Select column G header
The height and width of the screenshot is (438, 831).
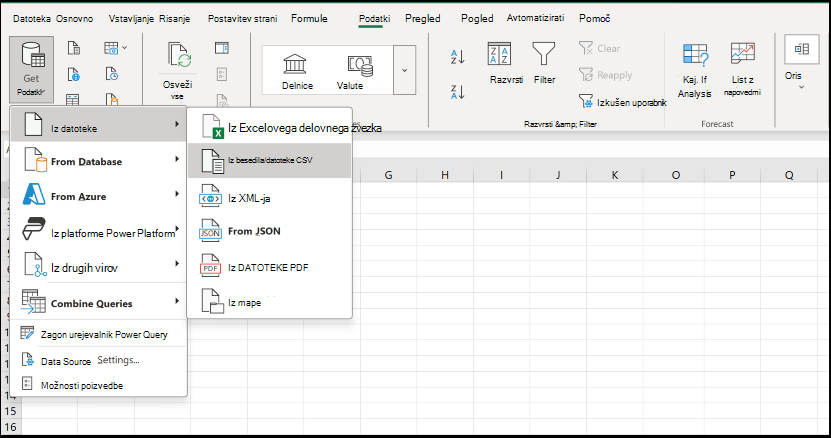(388, 175)
